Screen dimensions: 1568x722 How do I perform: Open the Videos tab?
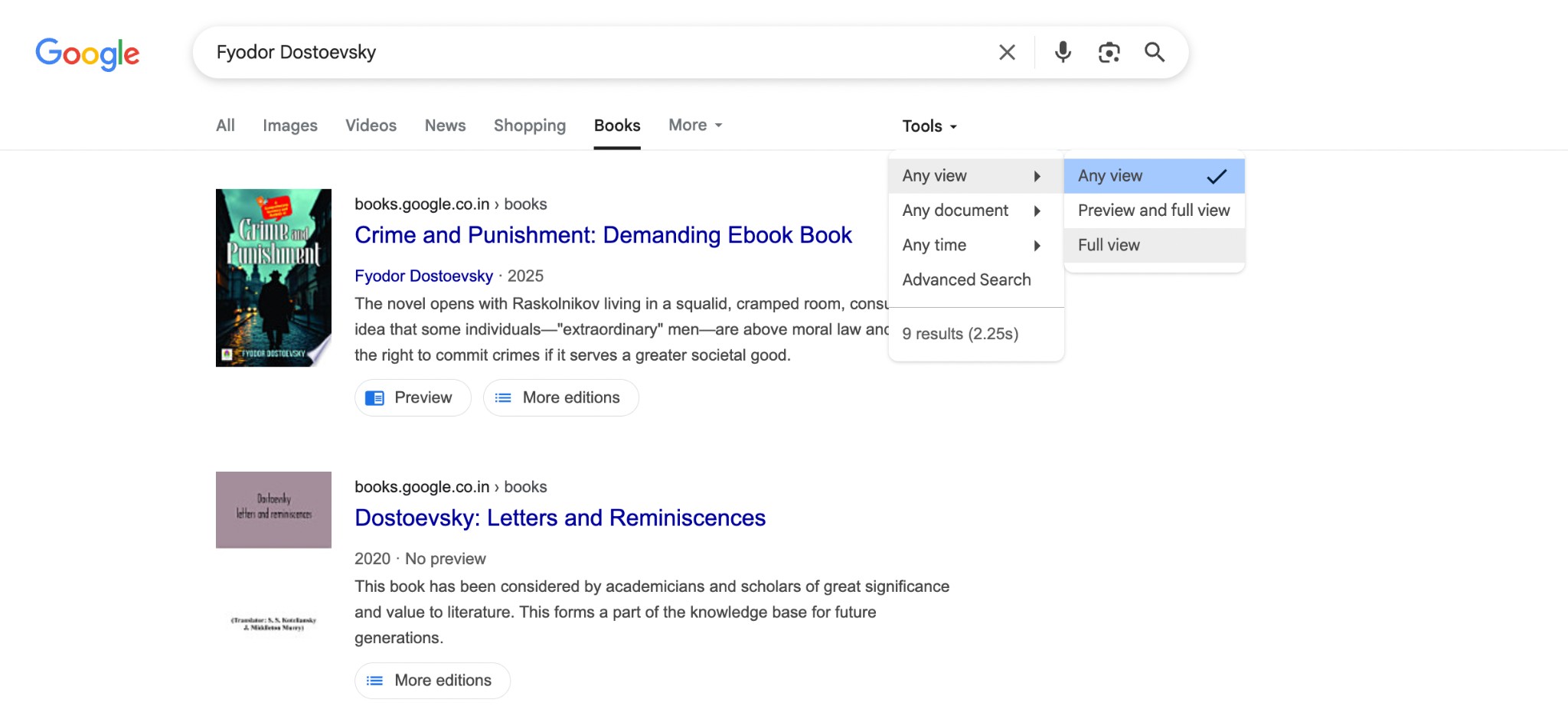pyautogui.click(x=371, y=126)
